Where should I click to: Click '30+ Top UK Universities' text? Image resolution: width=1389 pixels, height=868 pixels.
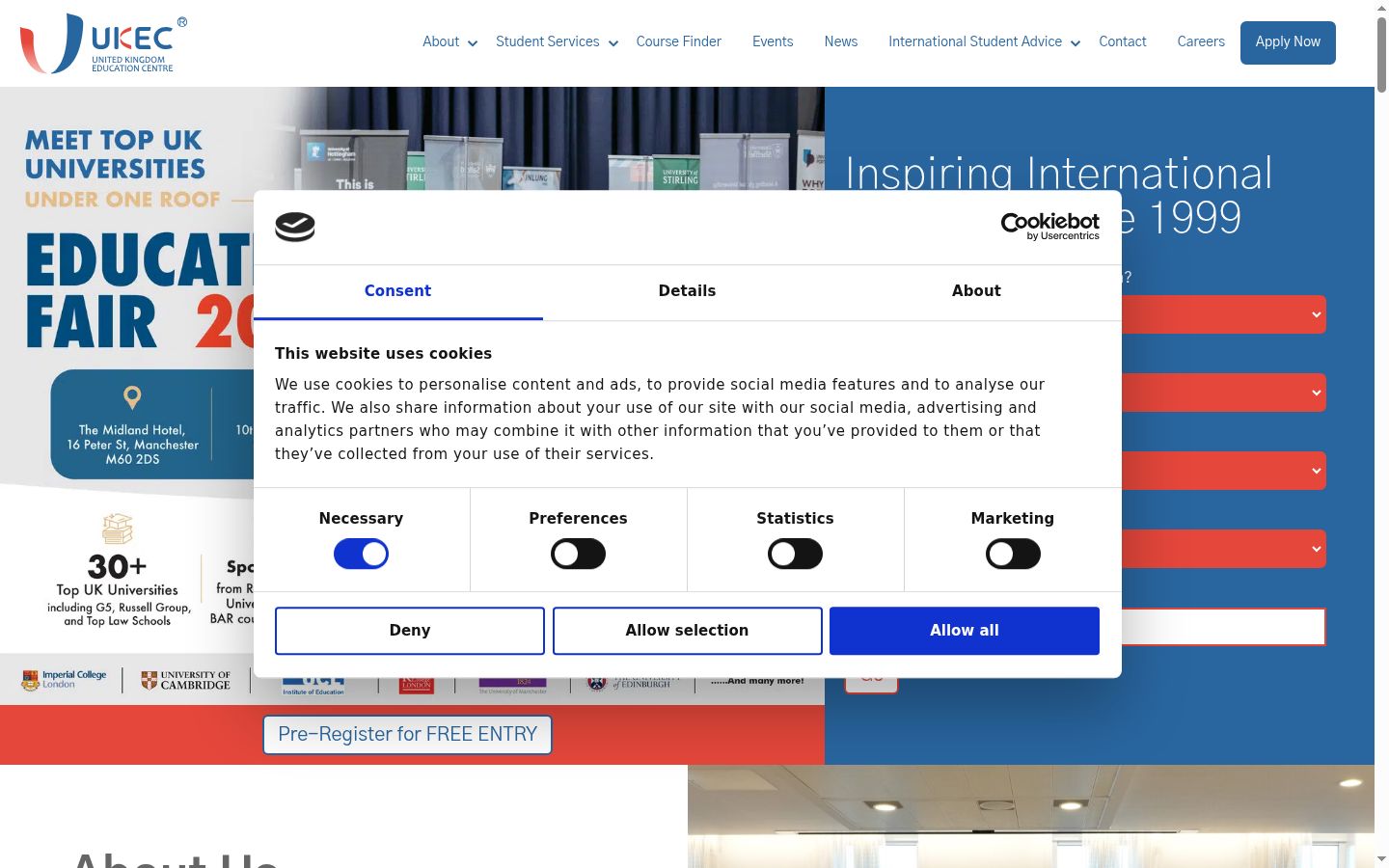[118, 576]
